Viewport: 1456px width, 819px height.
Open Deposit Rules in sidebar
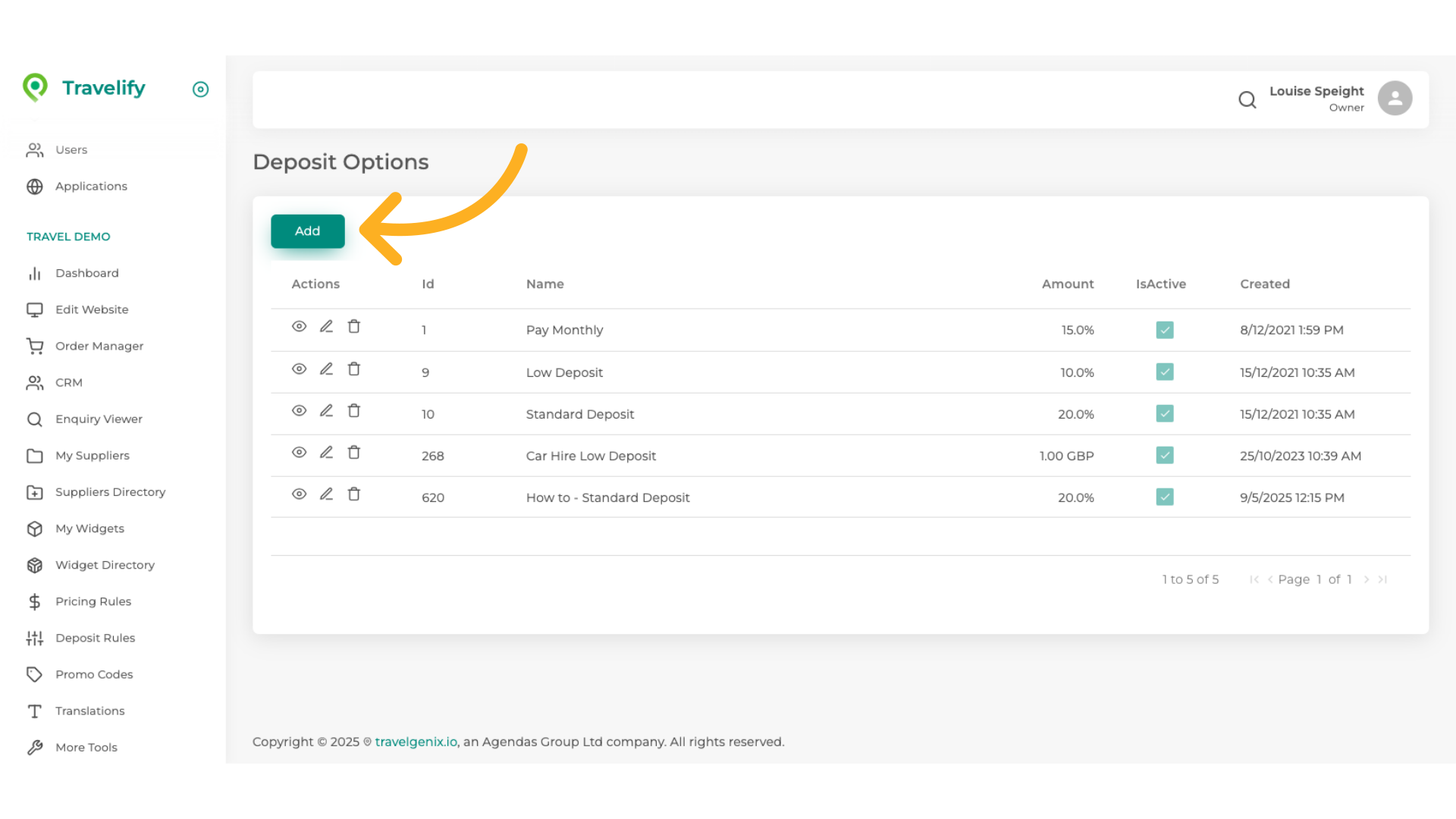(x=95, y=638)
